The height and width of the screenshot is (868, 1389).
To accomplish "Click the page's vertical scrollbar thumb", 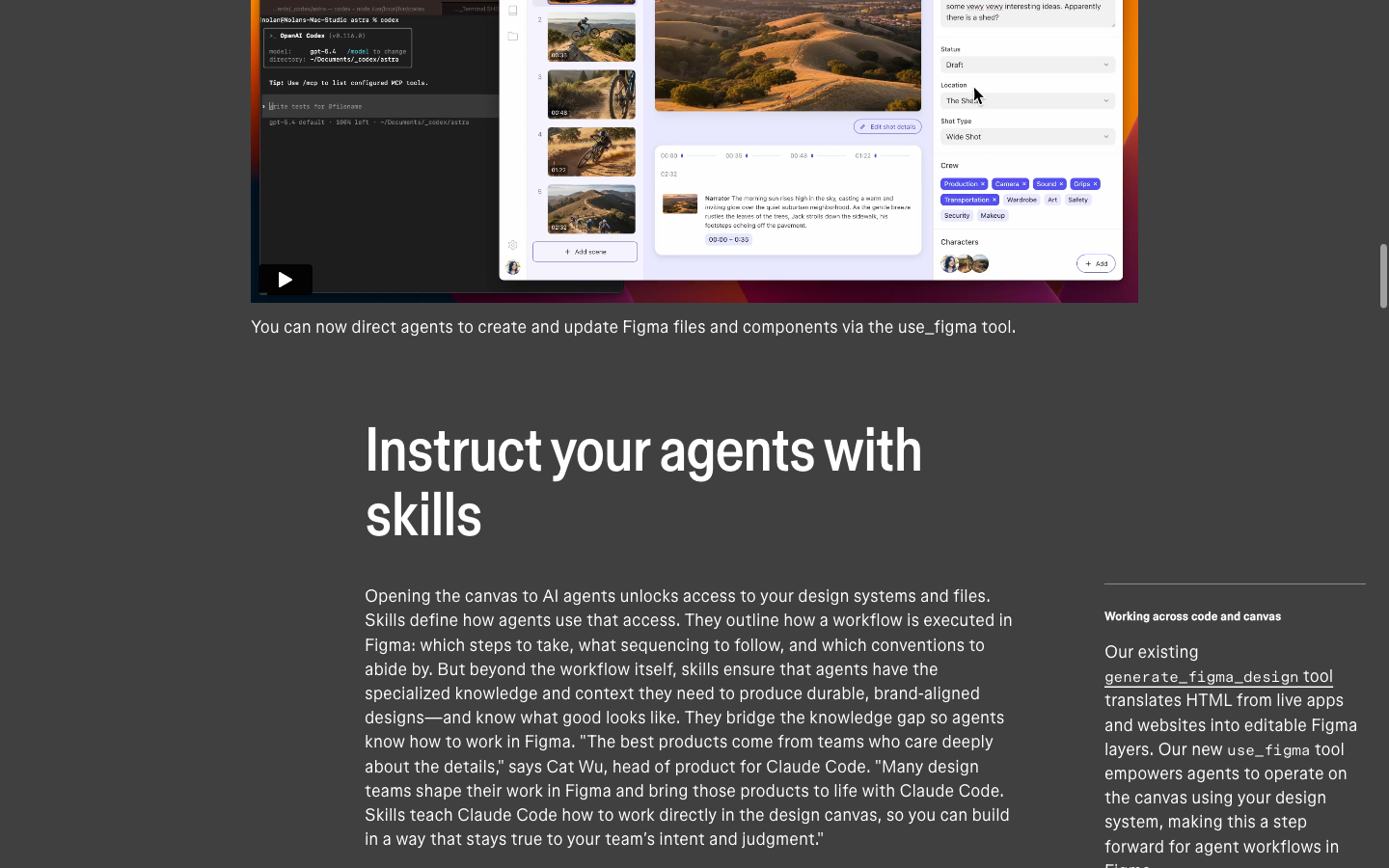I will 1383,276.
